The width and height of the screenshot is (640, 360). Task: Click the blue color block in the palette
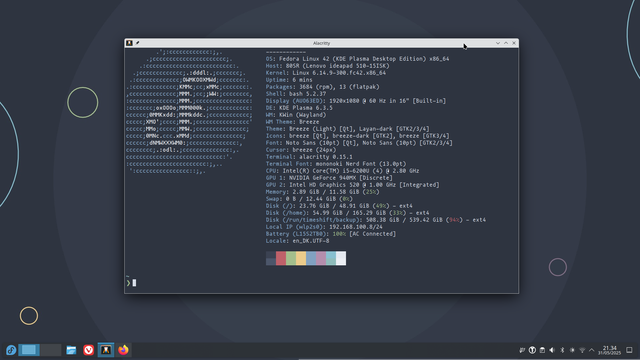pyautogui.click(x=311, y=258)
